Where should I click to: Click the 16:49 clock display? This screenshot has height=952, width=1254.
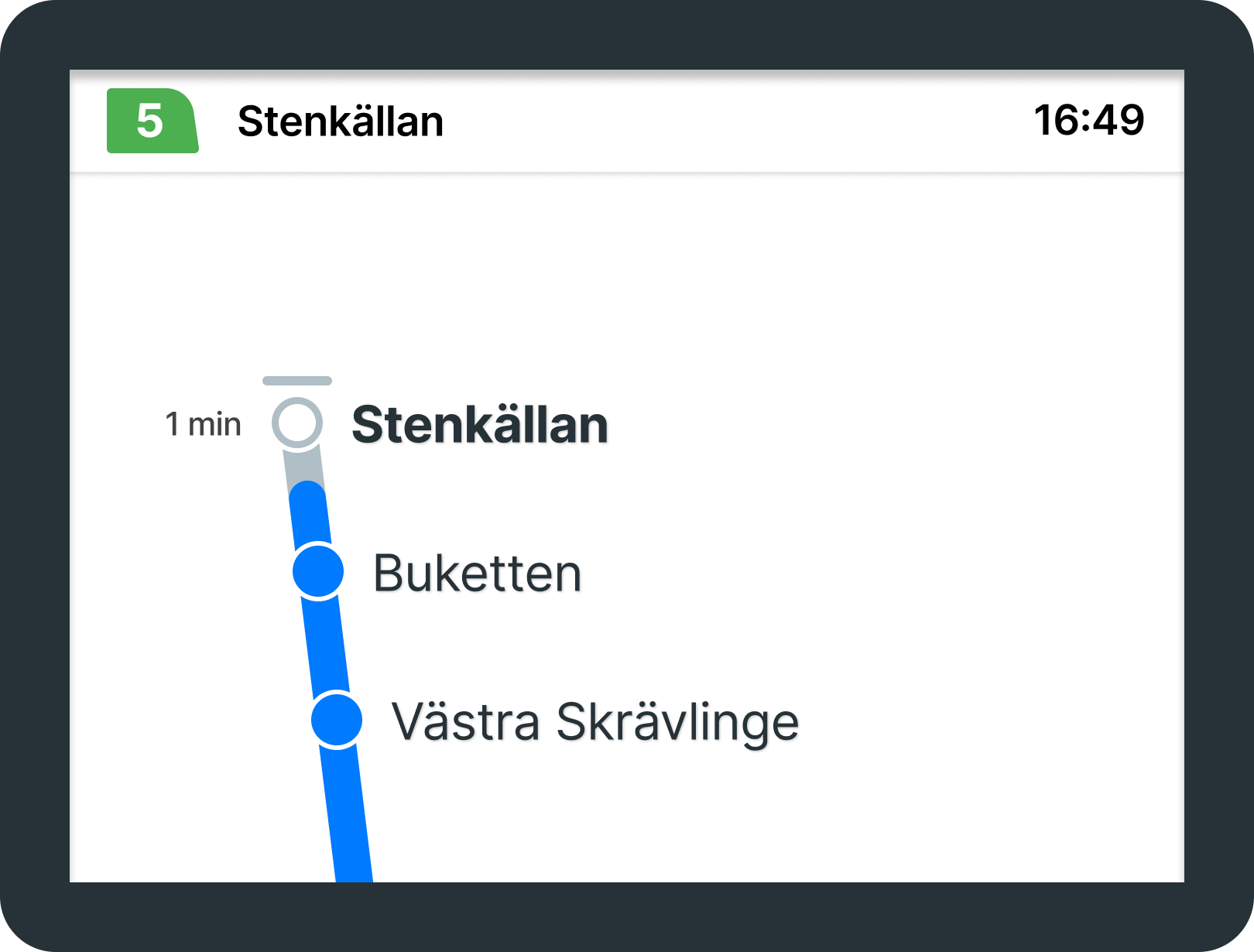(1088, 121)
